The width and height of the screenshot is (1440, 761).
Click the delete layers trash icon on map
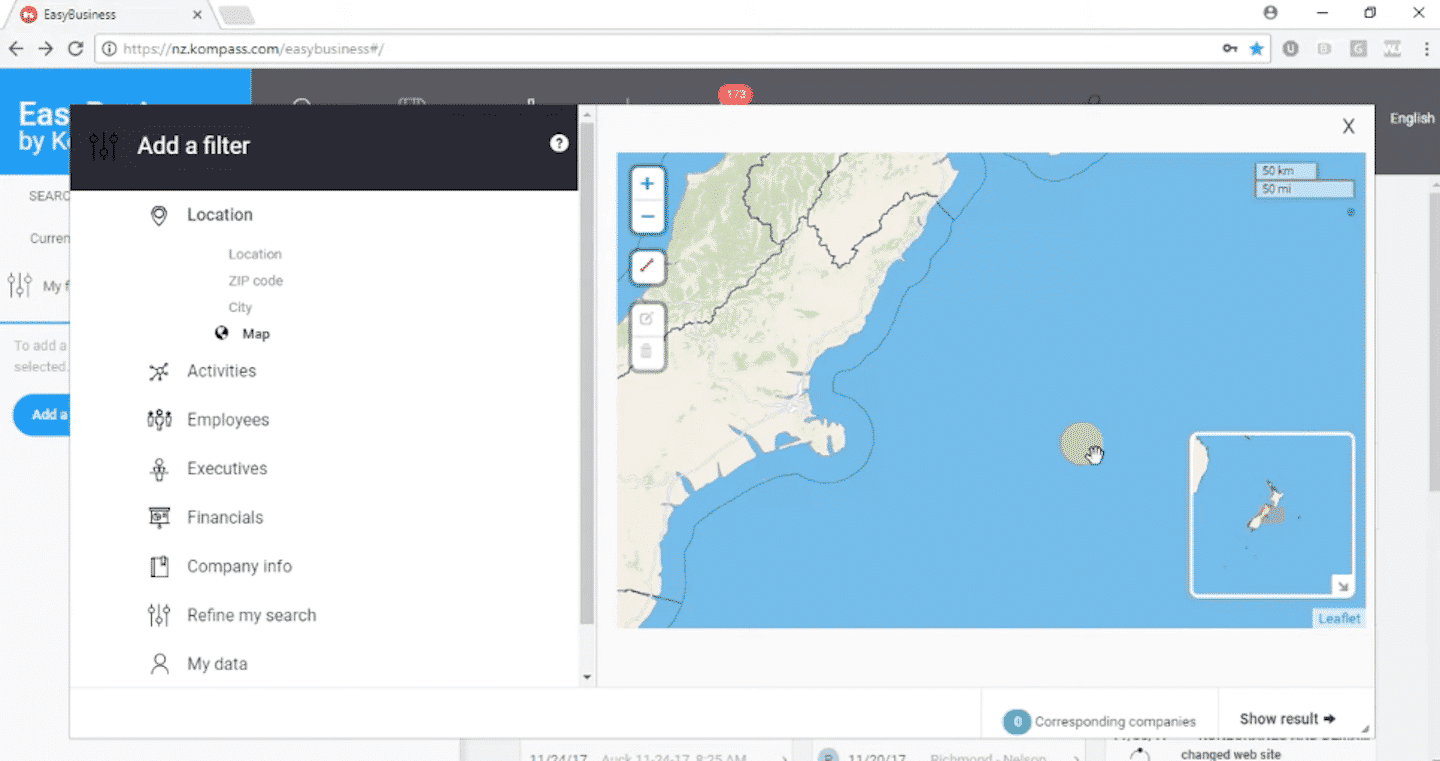point(647,351)
